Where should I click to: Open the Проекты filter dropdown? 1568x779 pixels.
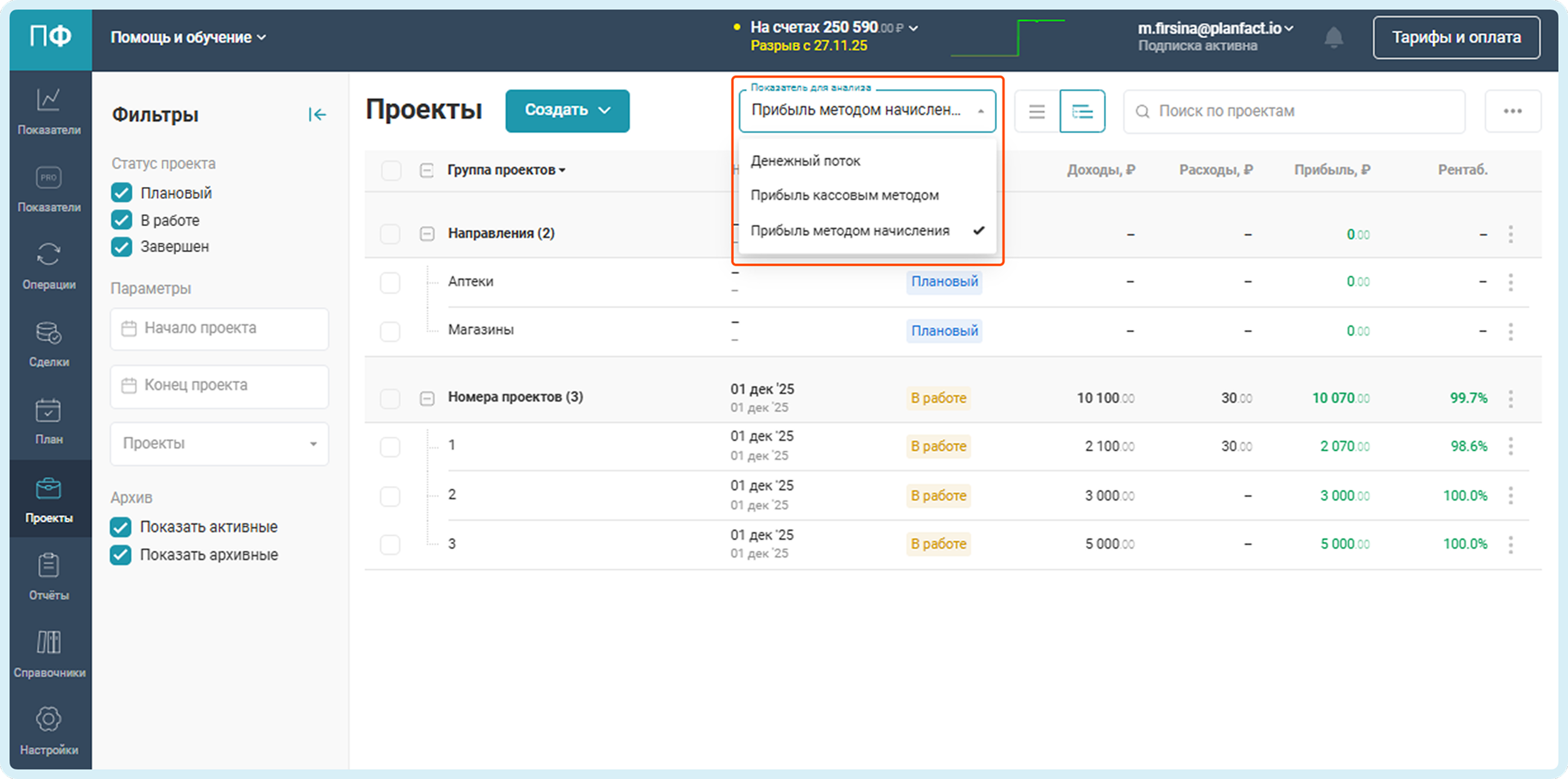point(219,444)
